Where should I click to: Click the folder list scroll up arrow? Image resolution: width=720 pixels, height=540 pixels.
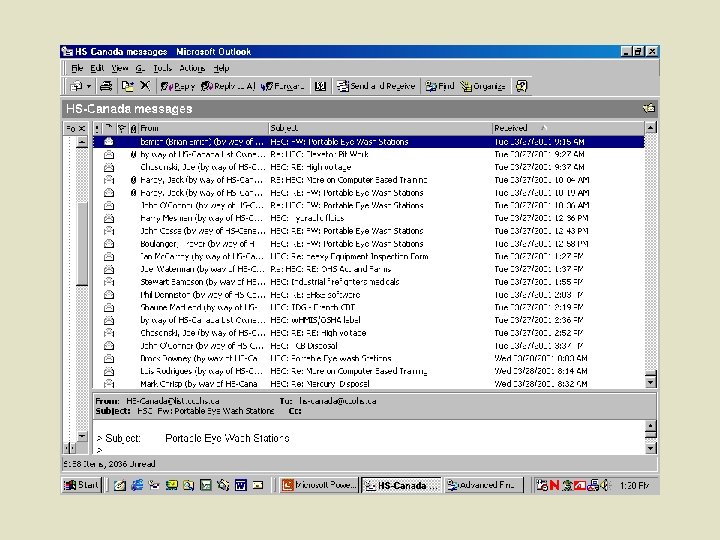[x=82, y=142]
